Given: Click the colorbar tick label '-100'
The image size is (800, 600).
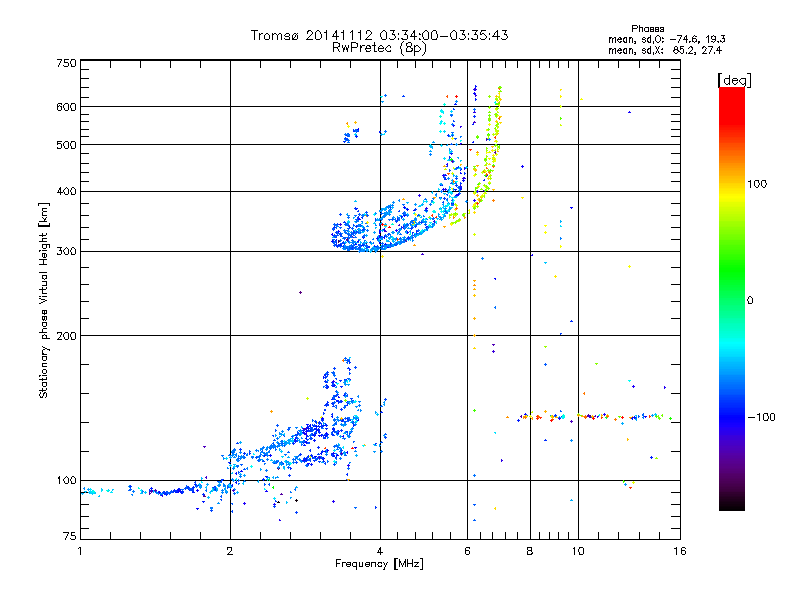Looking at the screenshot, I should point(761,417).
